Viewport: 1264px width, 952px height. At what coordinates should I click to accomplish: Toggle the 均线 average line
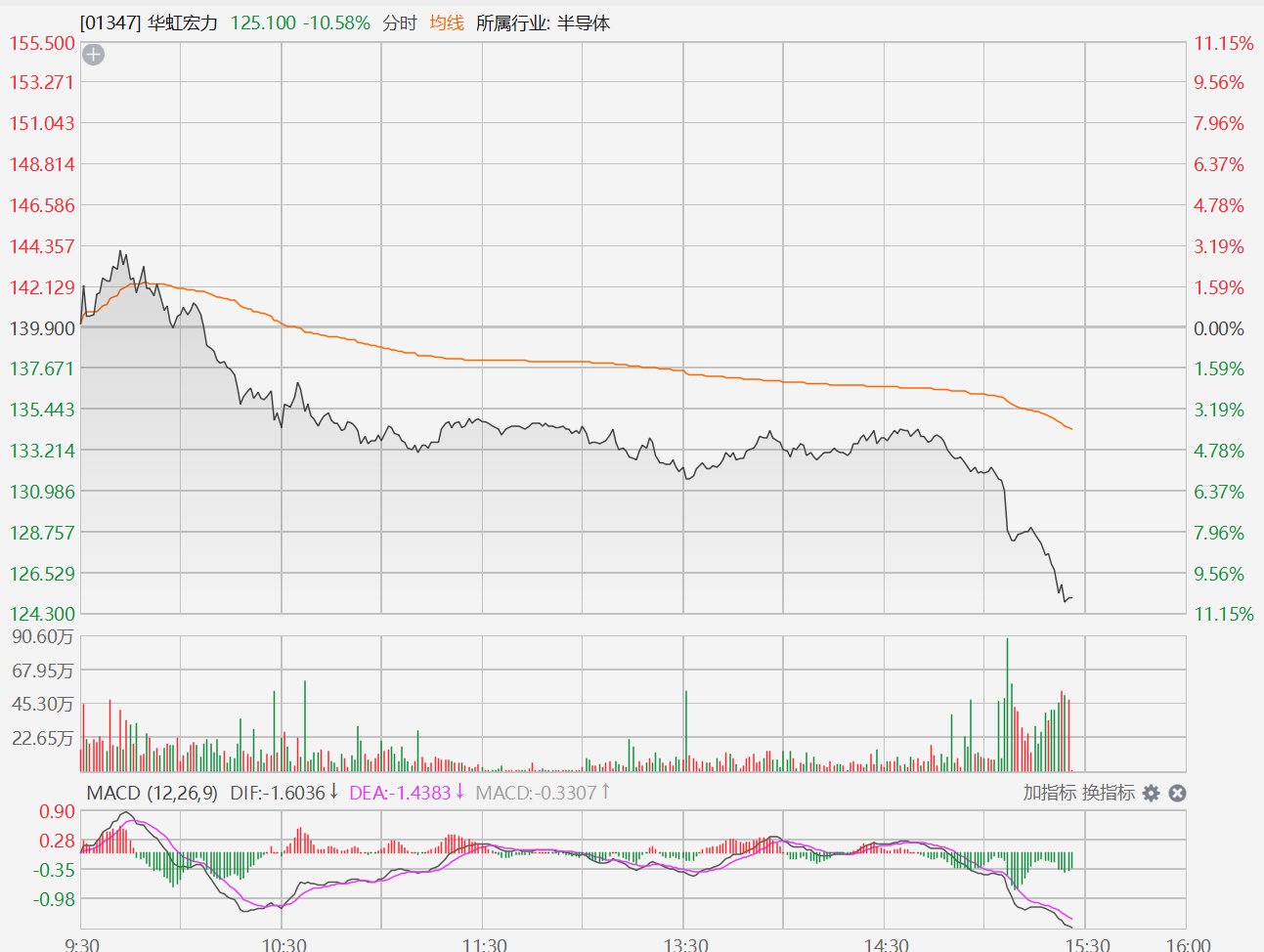[x=447, y=22]
